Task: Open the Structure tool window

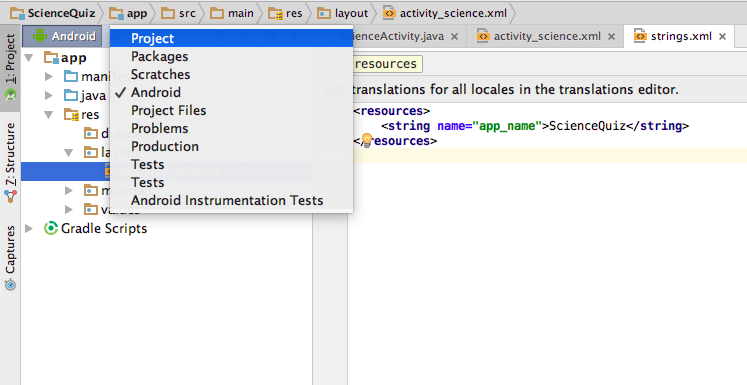Action: 10,161
